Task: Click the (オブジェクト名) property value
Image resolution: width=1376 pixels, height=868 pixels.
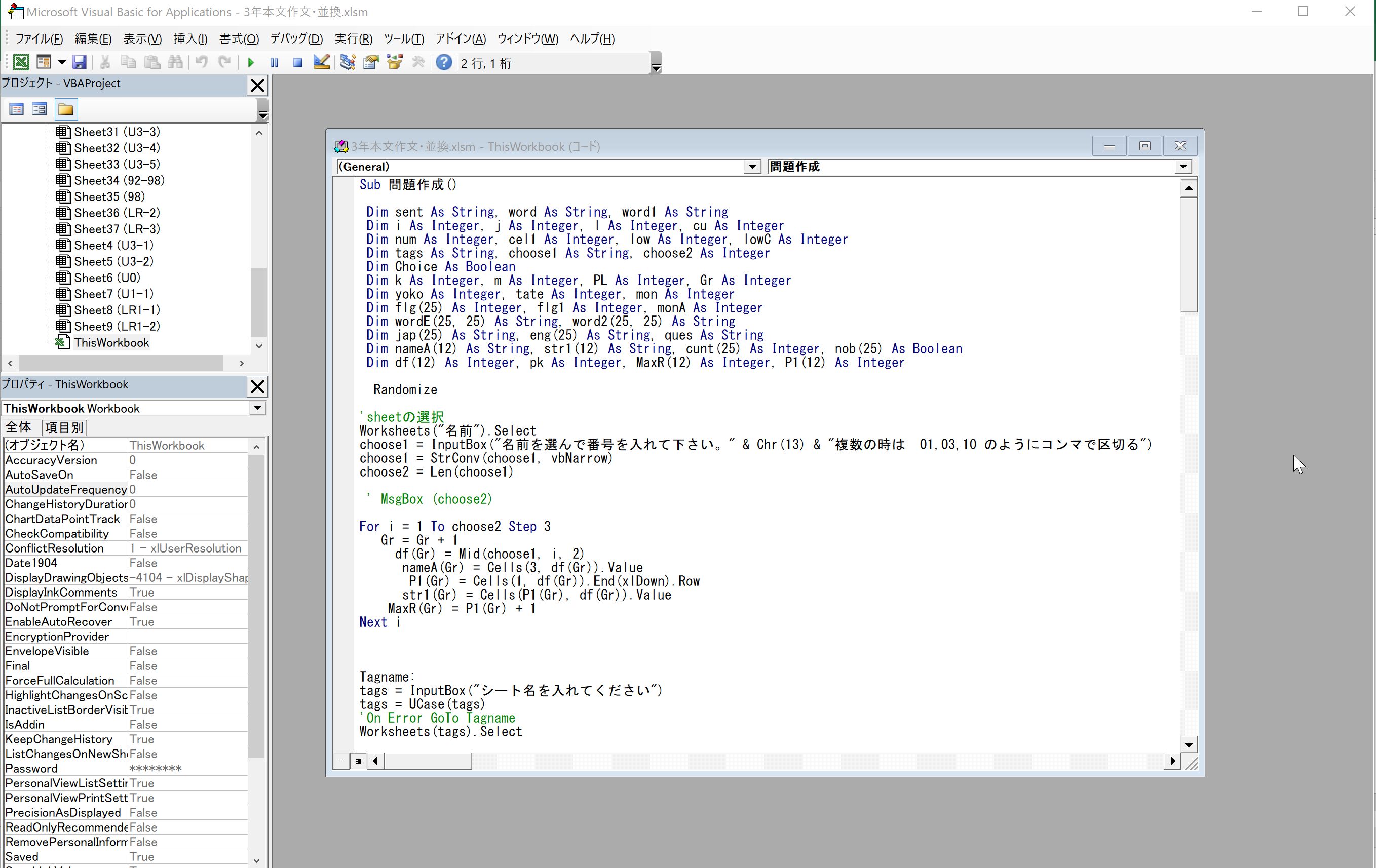Action: 187,446
